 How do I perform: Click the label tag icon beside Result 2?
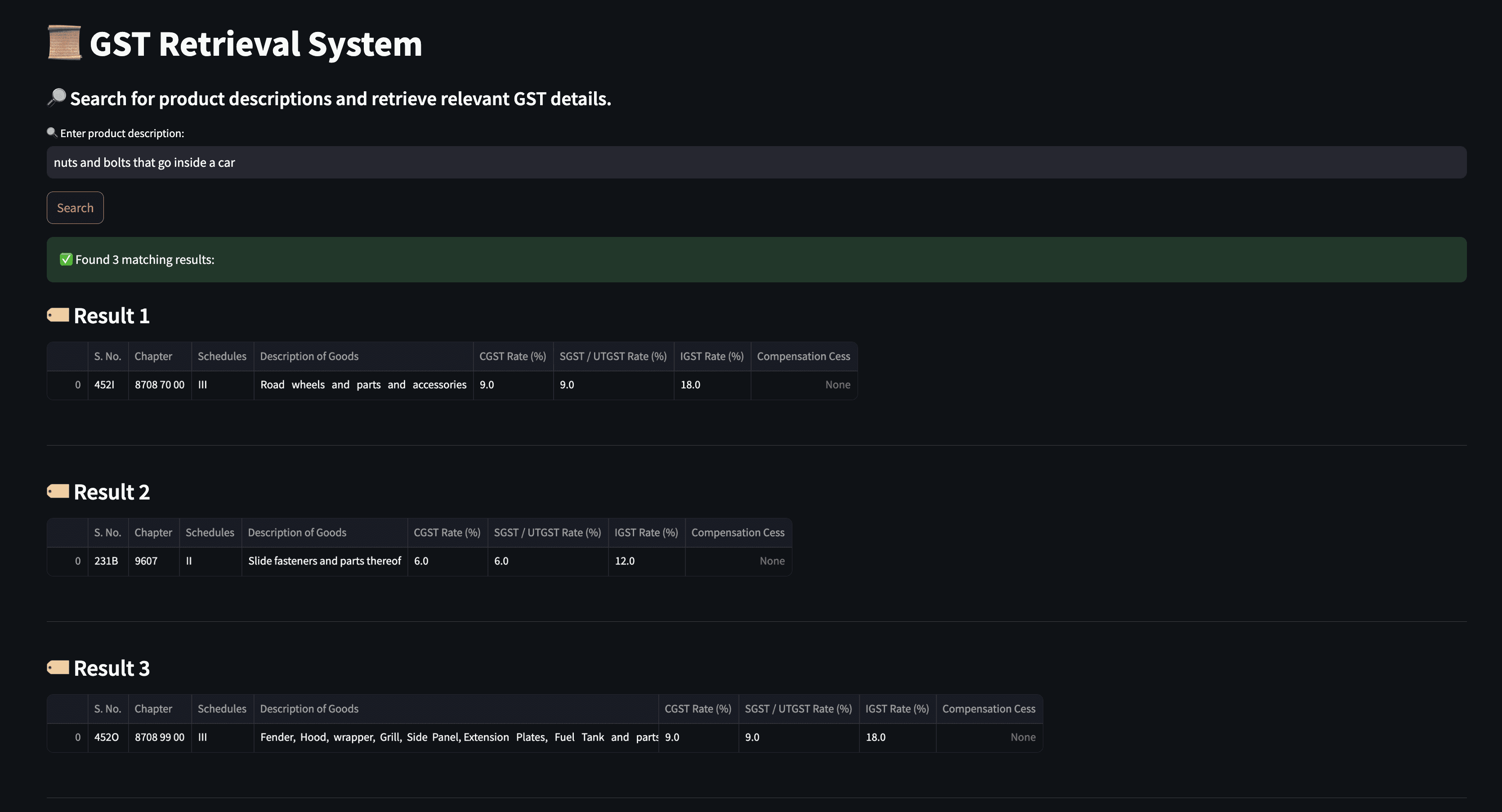pyautogui.click(x=58, y=491)
